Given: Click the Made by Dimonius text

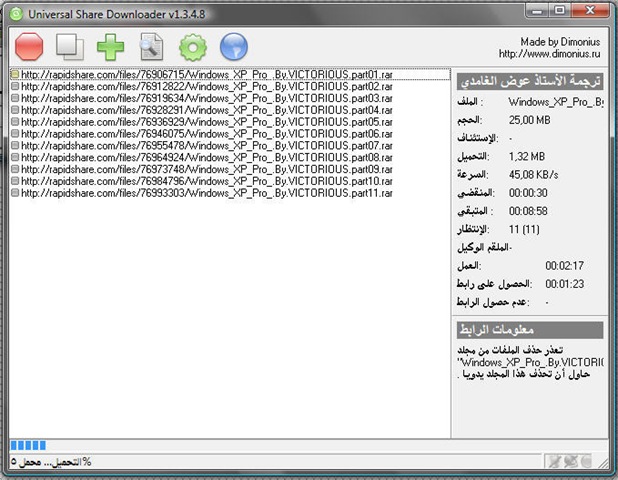Looking at the screenshot, I should (560, 41).
